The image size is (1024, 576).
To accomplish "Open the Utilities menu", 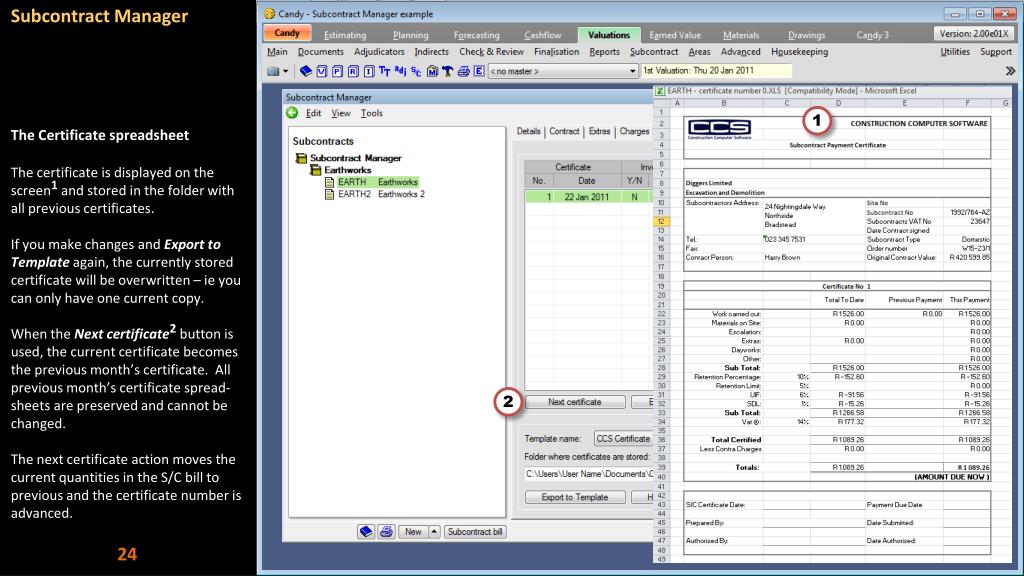I will pyautogui.click(x=955, y=52).
